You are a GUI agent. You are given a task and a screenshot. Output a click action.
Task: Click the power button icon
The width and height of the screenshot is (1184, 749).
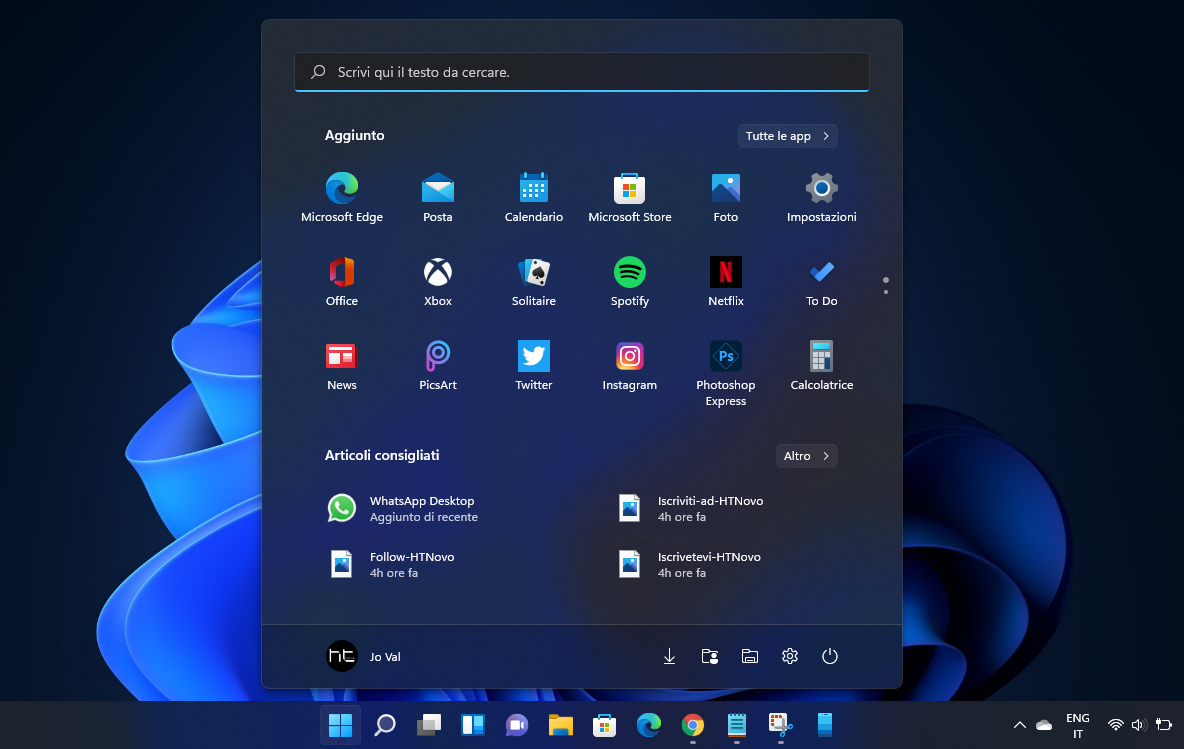pos(829,656)
